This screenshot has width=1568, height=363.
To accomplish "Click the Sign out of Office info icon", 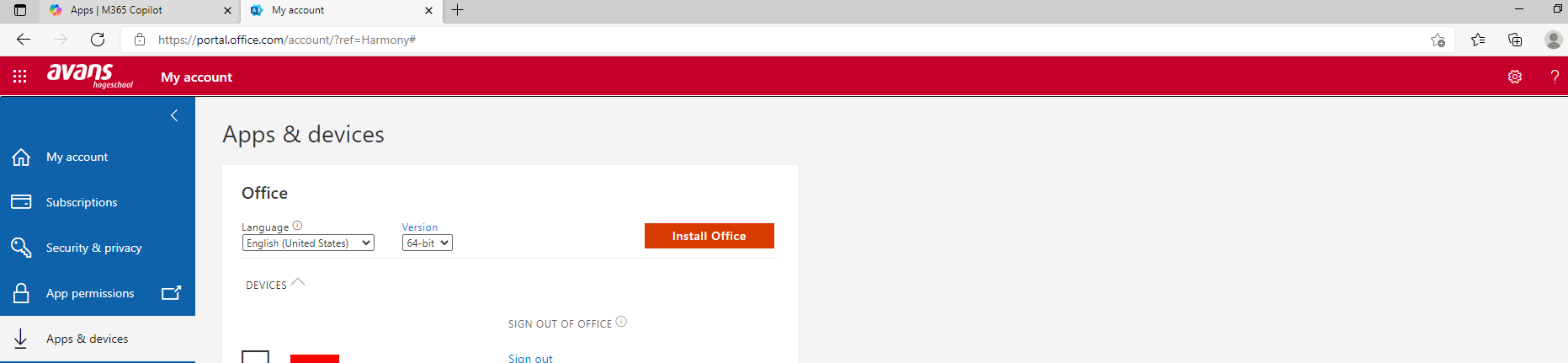I will pyautogui.click(x=621, y=322).
